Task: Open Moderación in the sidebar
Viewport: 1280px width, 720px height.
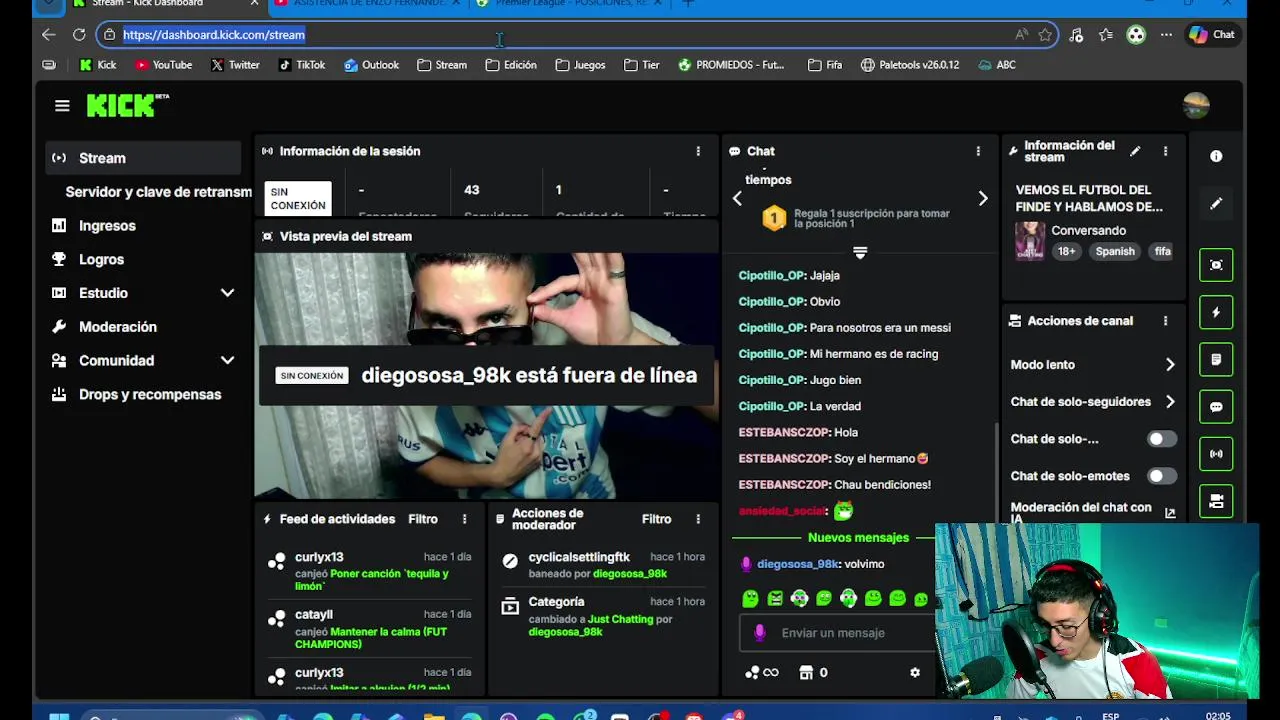Action: [x=144, y=327]
